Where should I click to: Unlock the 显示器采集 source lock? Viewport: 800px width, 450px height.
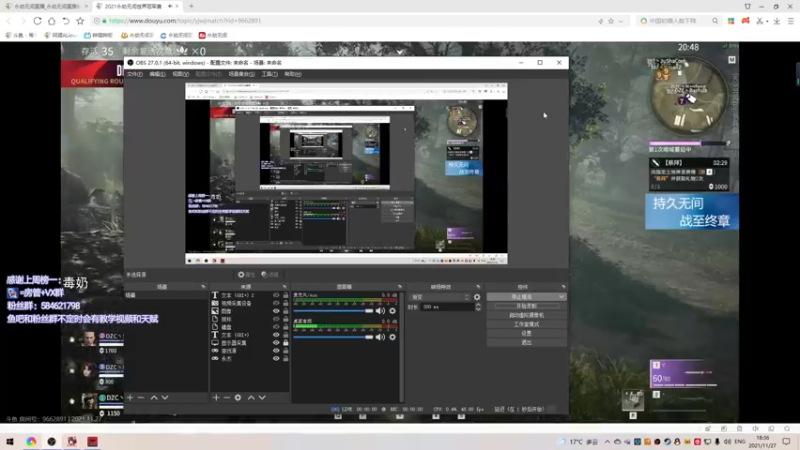pos(286,342)
